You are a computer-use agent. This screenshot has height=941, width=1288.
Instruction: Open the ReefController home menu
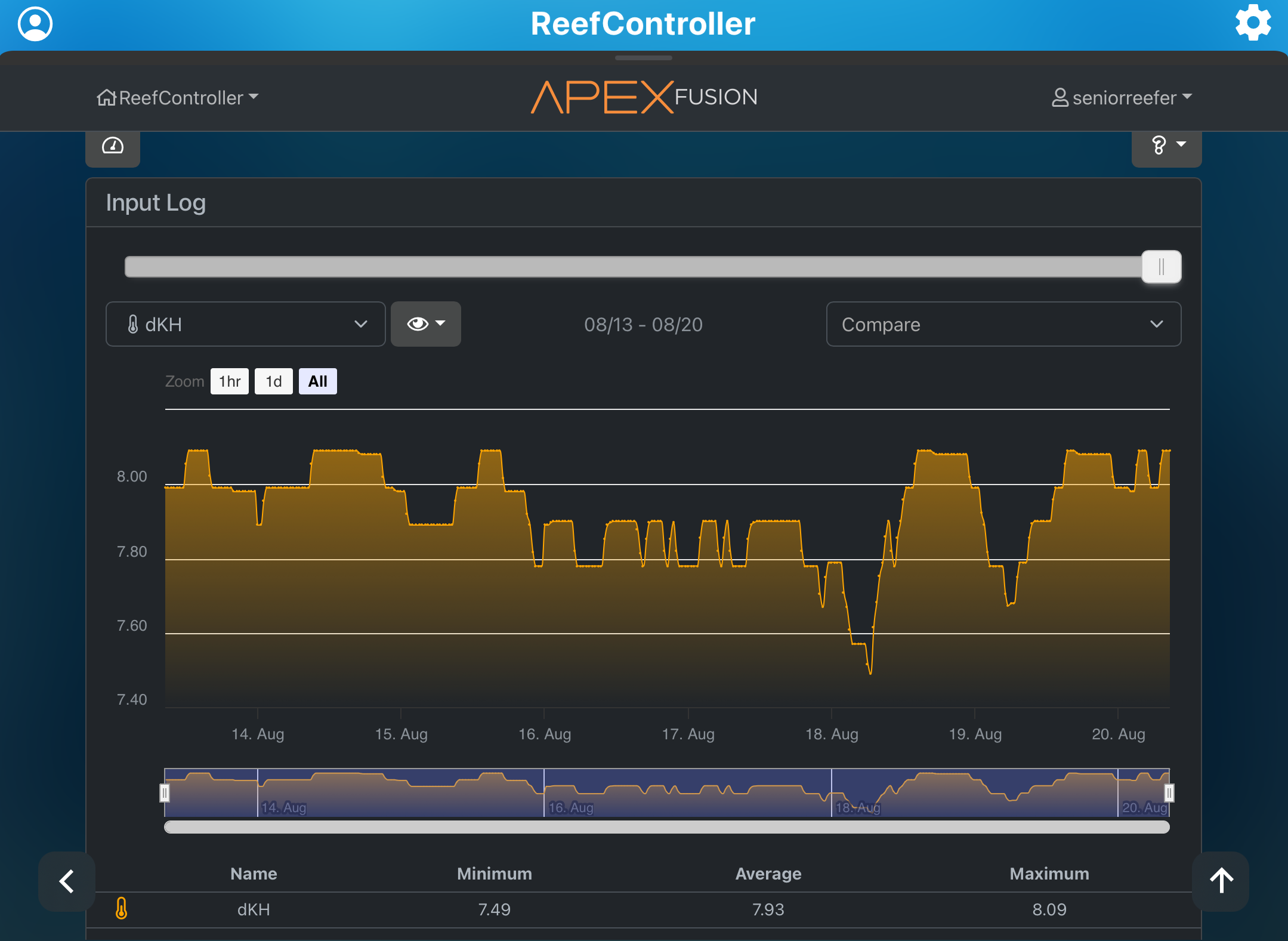pos(178,97)
